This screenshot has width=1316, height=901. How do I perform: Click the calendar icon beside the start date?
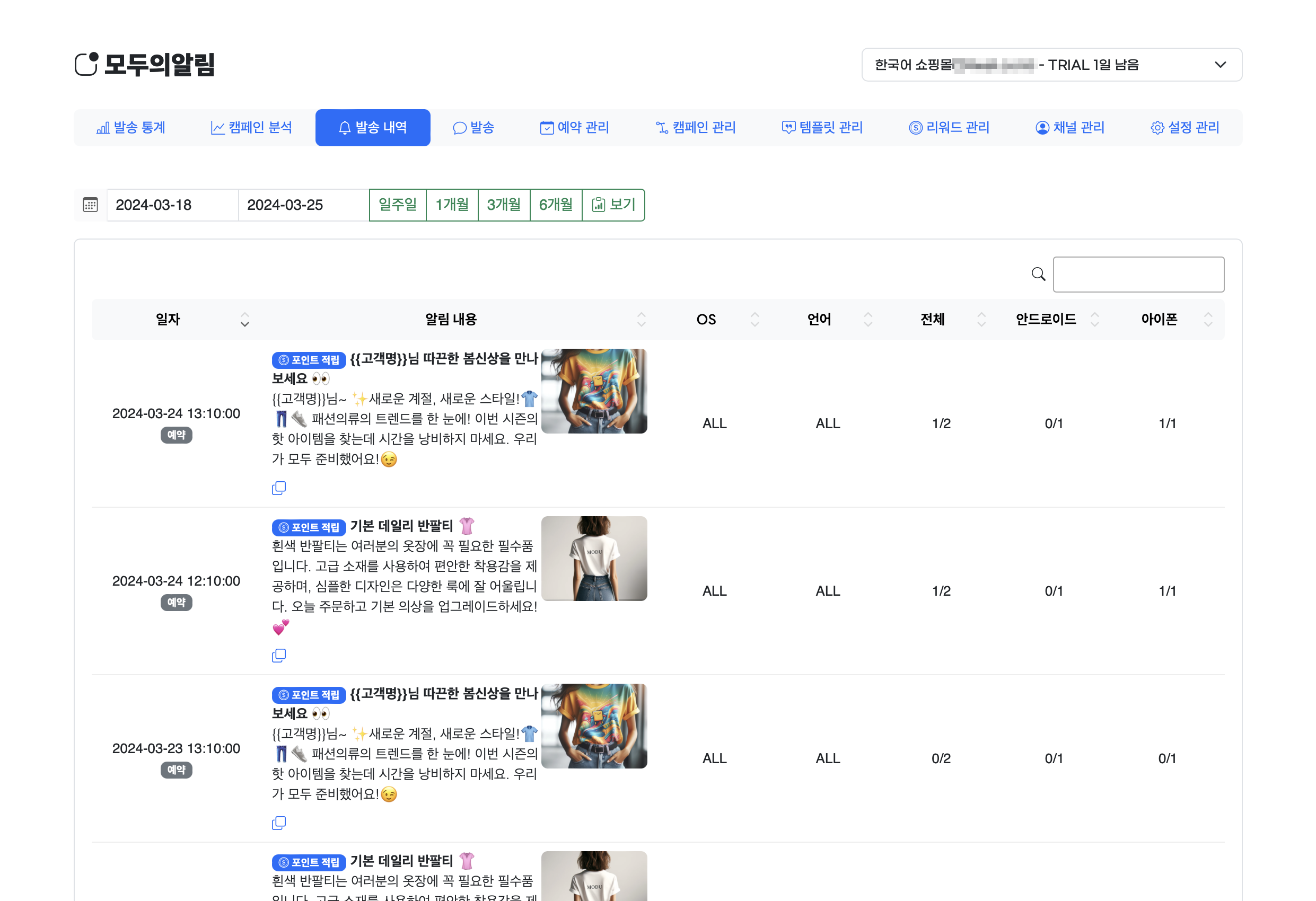coord(91,205)
